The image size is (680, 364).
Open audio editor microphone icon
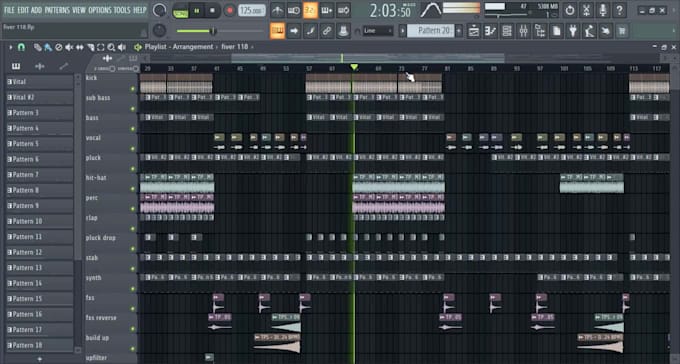coord(603,10)
